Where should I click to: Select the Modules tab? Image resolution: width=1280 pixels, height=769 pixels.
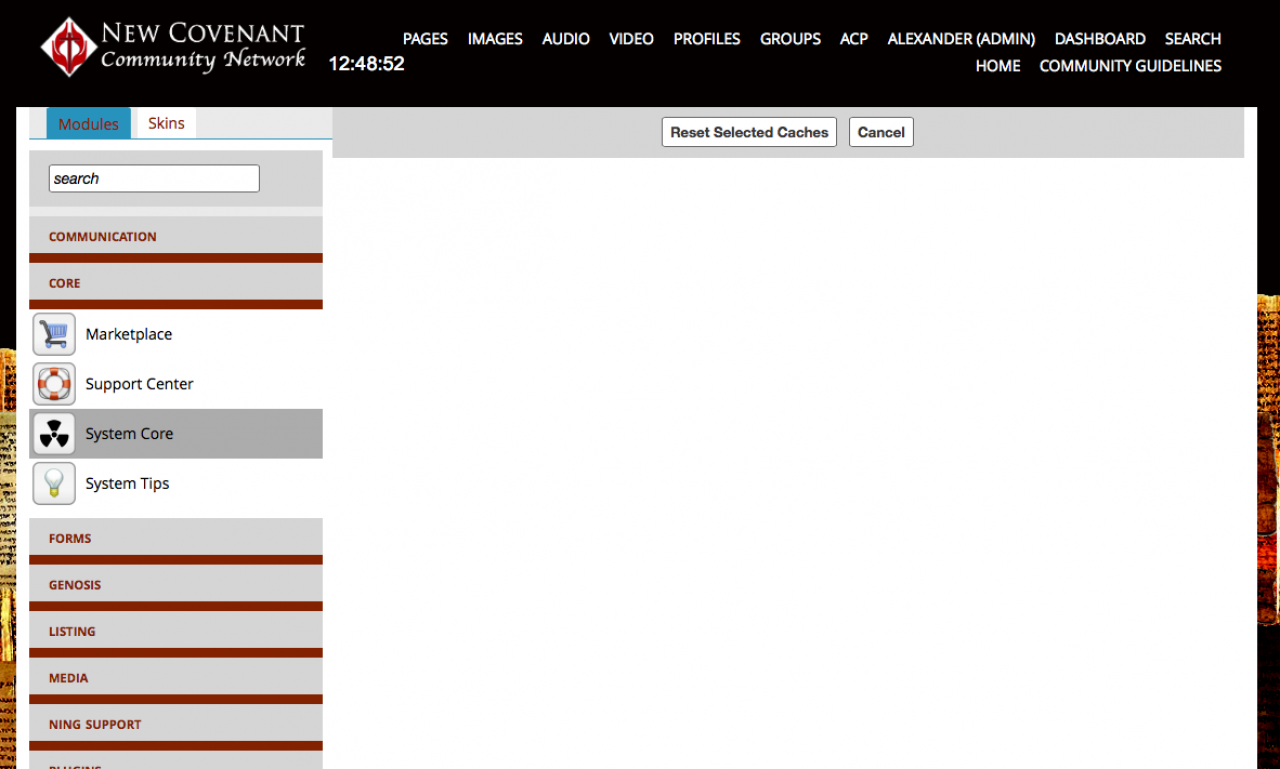pyautogui.click(x=88, y=123)
